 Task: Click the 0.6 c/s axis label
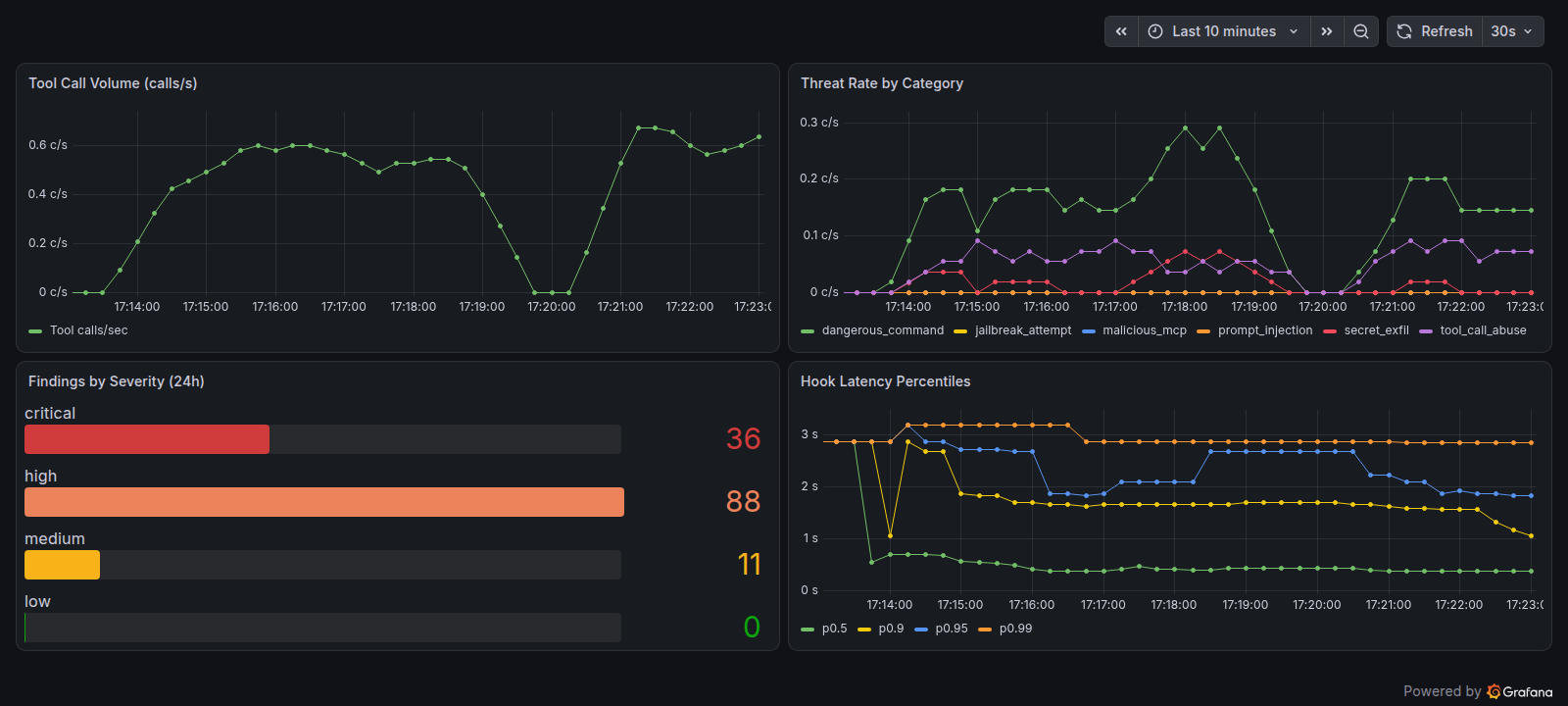tap(48, 145)
